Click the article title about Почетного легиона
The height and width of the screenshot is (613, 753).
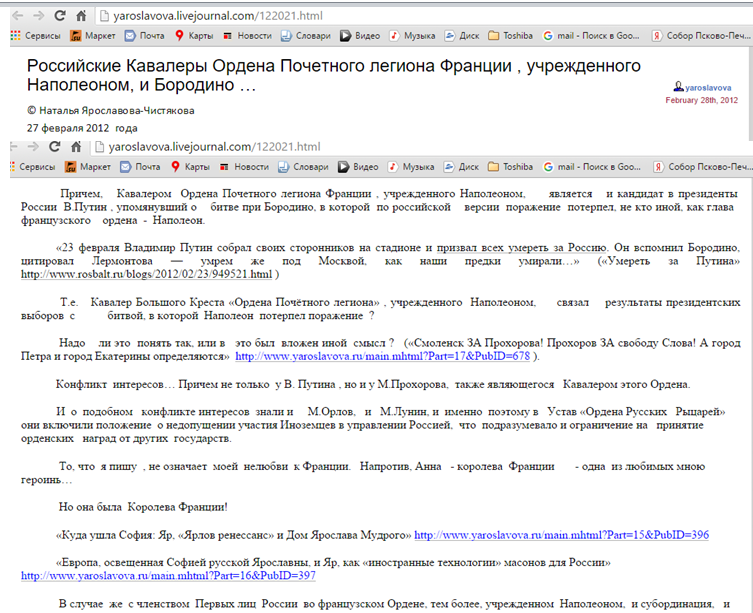[x=334, y=75]
